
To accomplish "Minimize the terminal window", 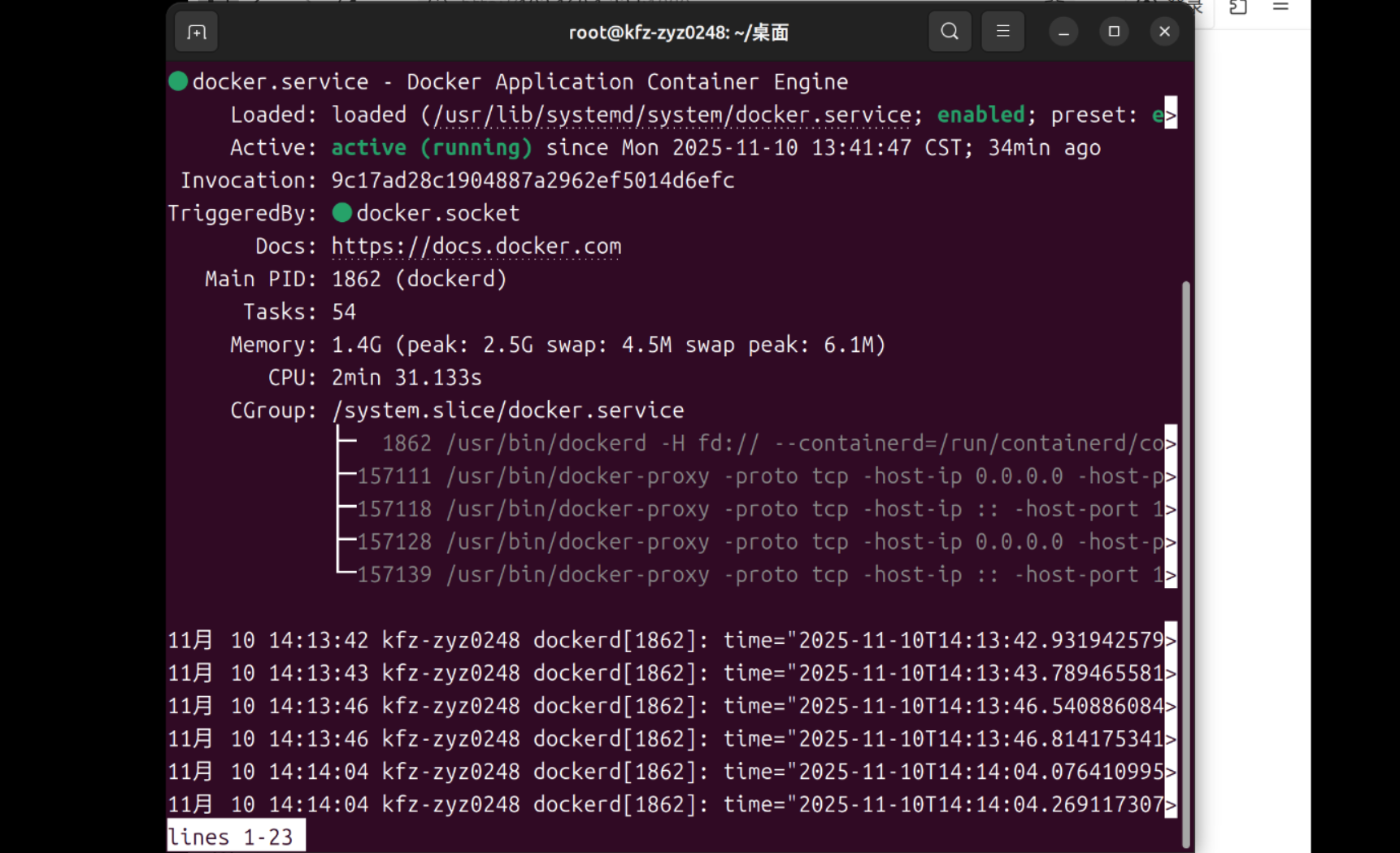I will pyautogui.click(x=1063, y=32).
